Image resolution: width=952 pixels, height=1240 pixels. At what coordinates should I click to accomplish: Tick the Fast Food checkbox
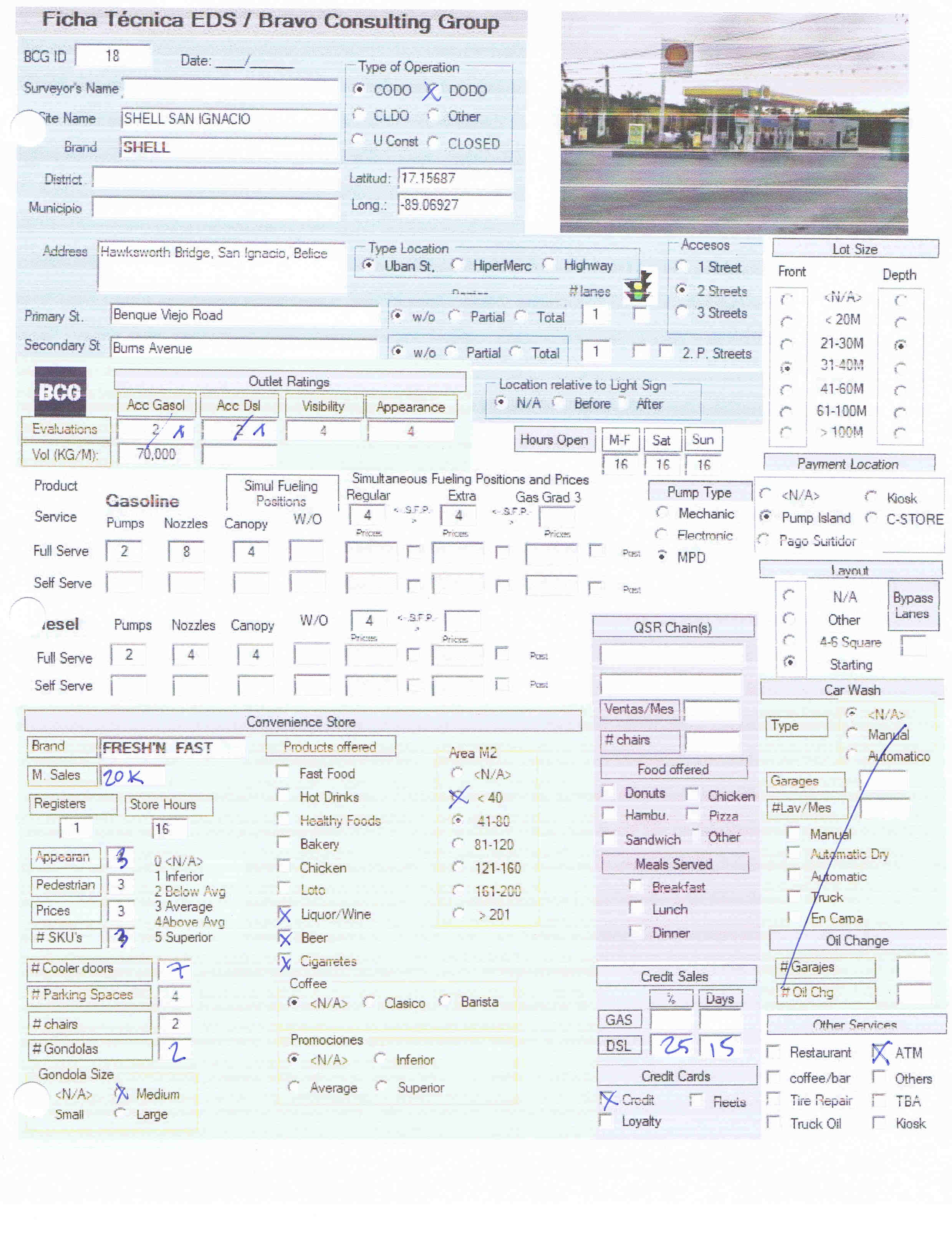[x=283, y=772]
